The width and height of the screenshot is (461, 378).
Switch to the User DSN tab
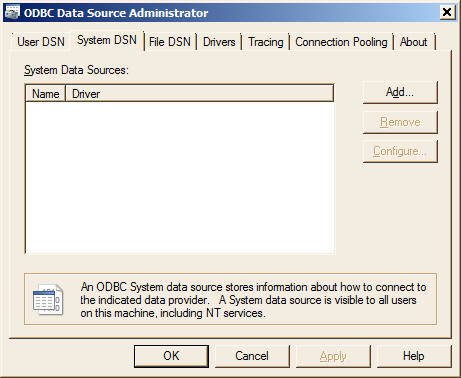coord(41,42)
